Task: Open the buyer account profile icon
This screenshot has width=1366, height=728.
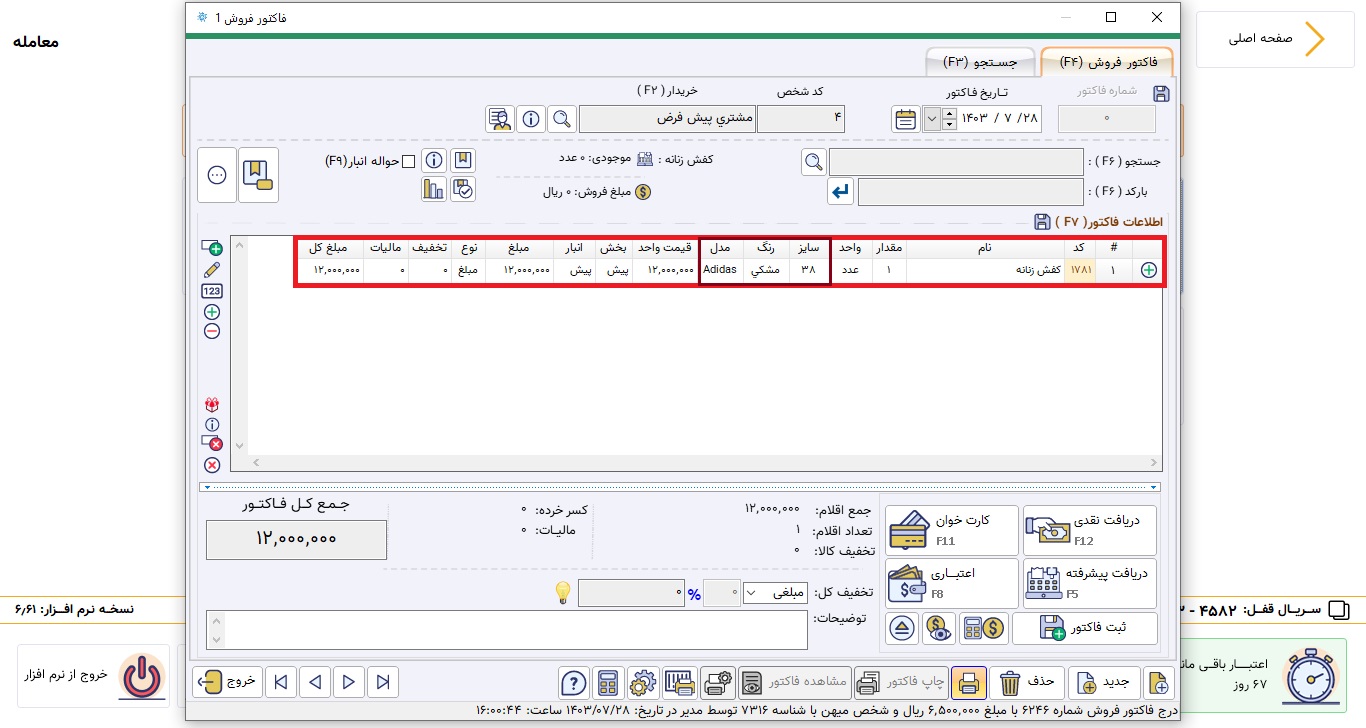Action: pyautogui.click(x=500, y=119)
